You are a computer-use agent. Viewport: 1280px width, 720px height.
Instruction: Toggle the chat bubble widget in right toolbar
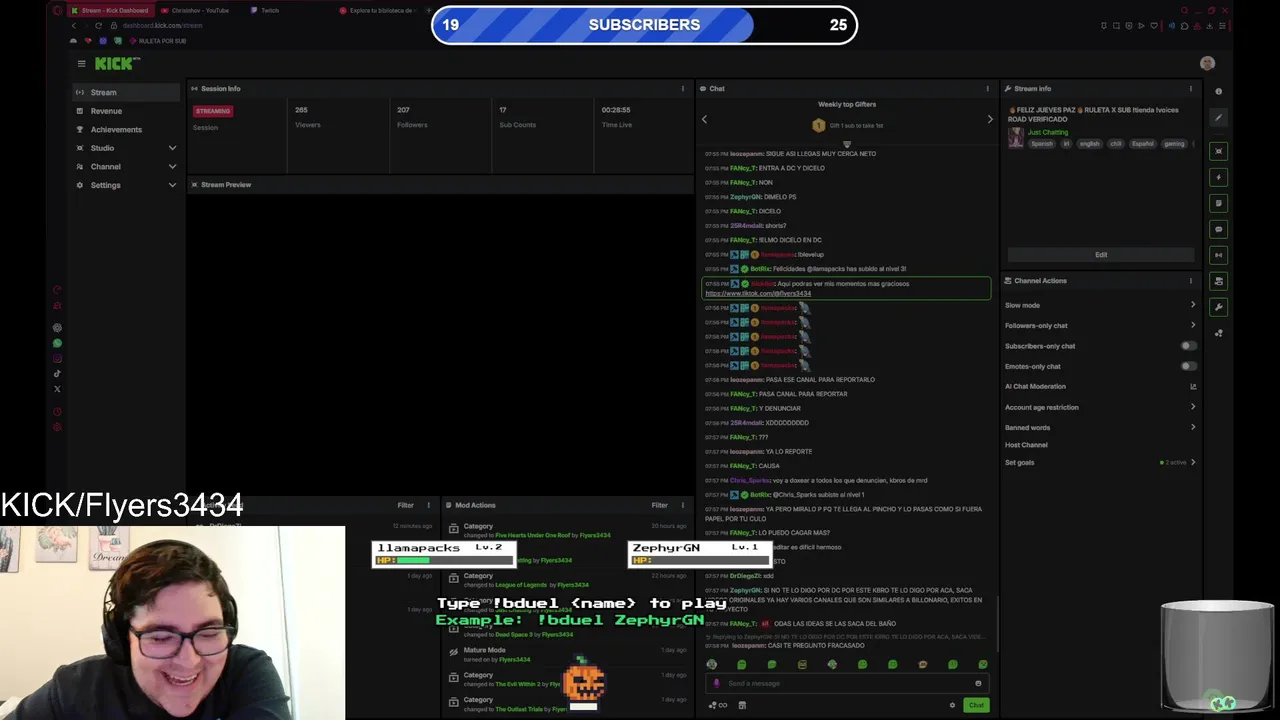1218,229
